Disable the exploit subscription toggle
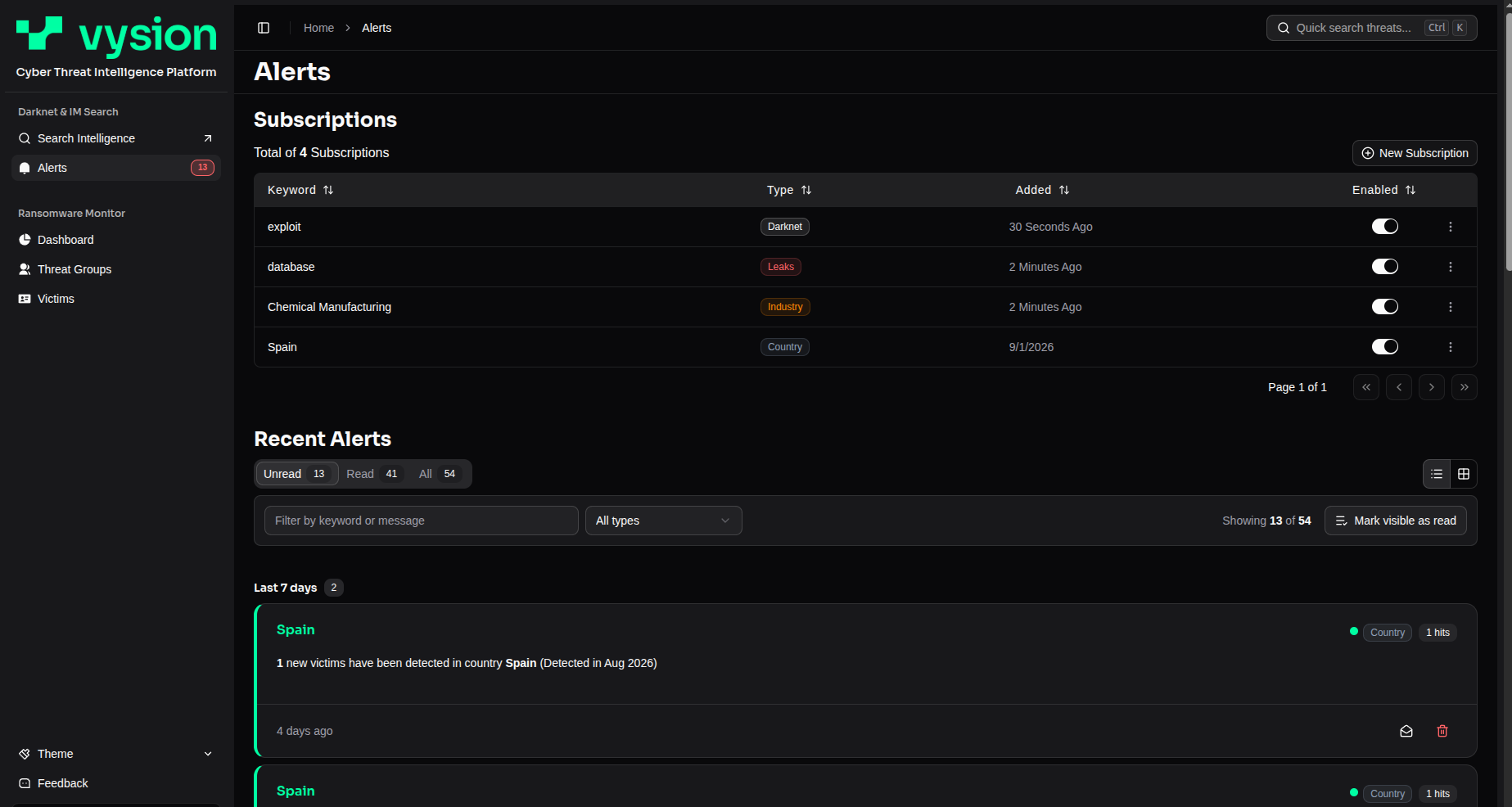The height and width of the screenshot is (807, 1512). (1385, 227)
